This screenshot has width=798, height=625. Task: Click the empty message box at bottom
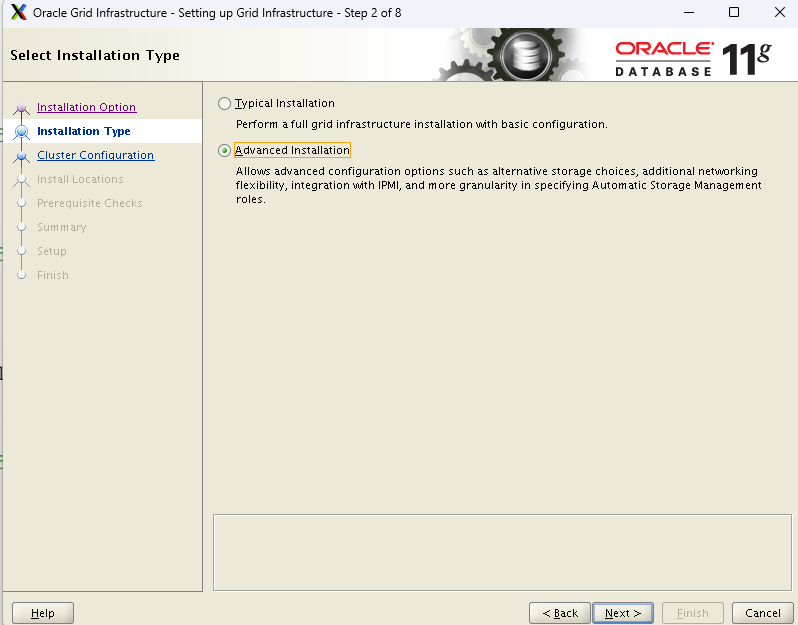(502, 553)
